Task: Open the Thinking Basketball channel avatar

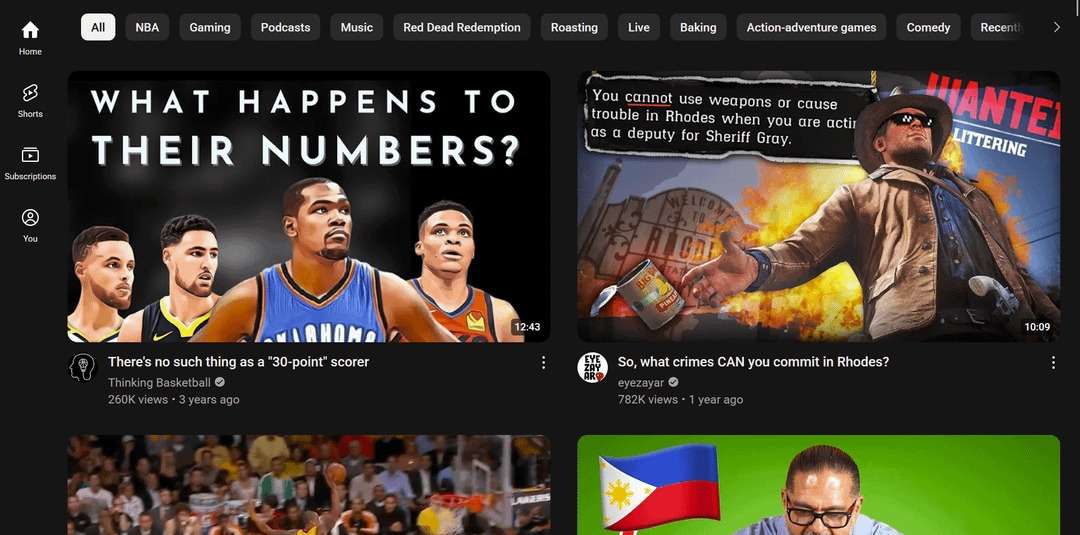Action: pyautogui.click(x=83, y=368)
